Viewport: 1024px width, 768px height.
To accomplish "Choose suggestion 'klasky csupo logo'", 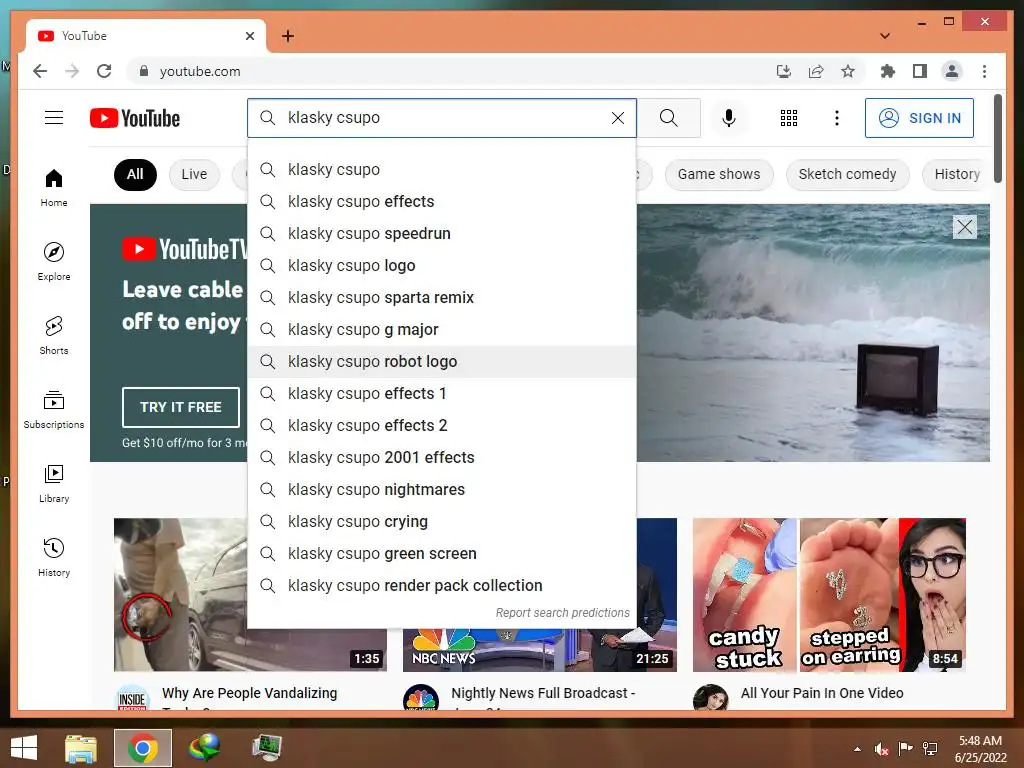I will tap(441, 266).
